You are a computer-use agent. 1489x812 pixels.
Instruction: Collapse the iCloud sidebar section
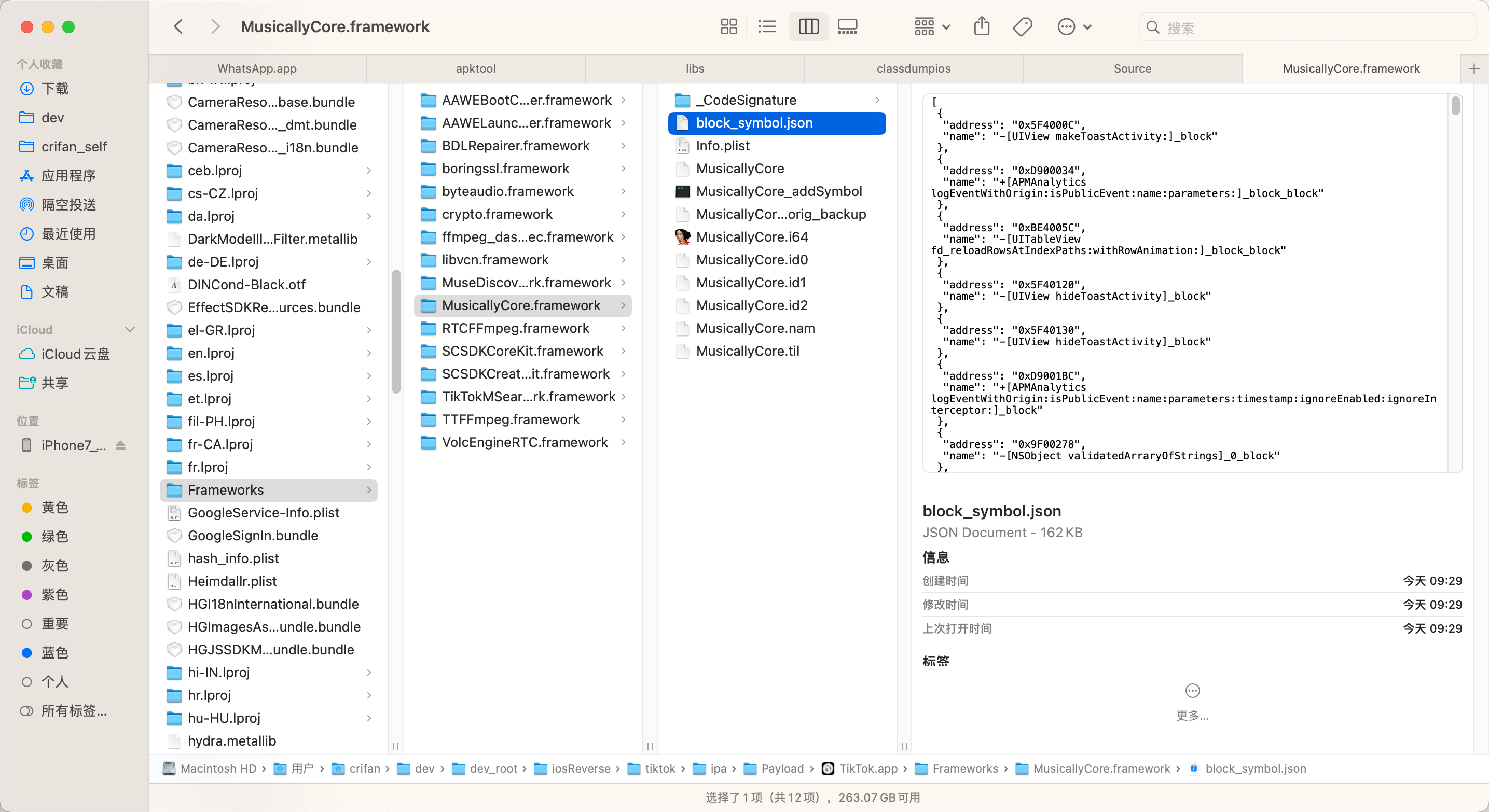coord(130,329)
